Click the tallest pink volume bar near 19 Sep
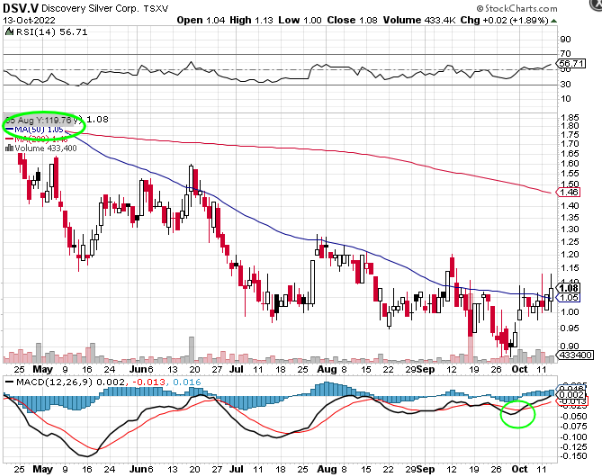This screenshot has height=475, width=602. coord(470,328)
